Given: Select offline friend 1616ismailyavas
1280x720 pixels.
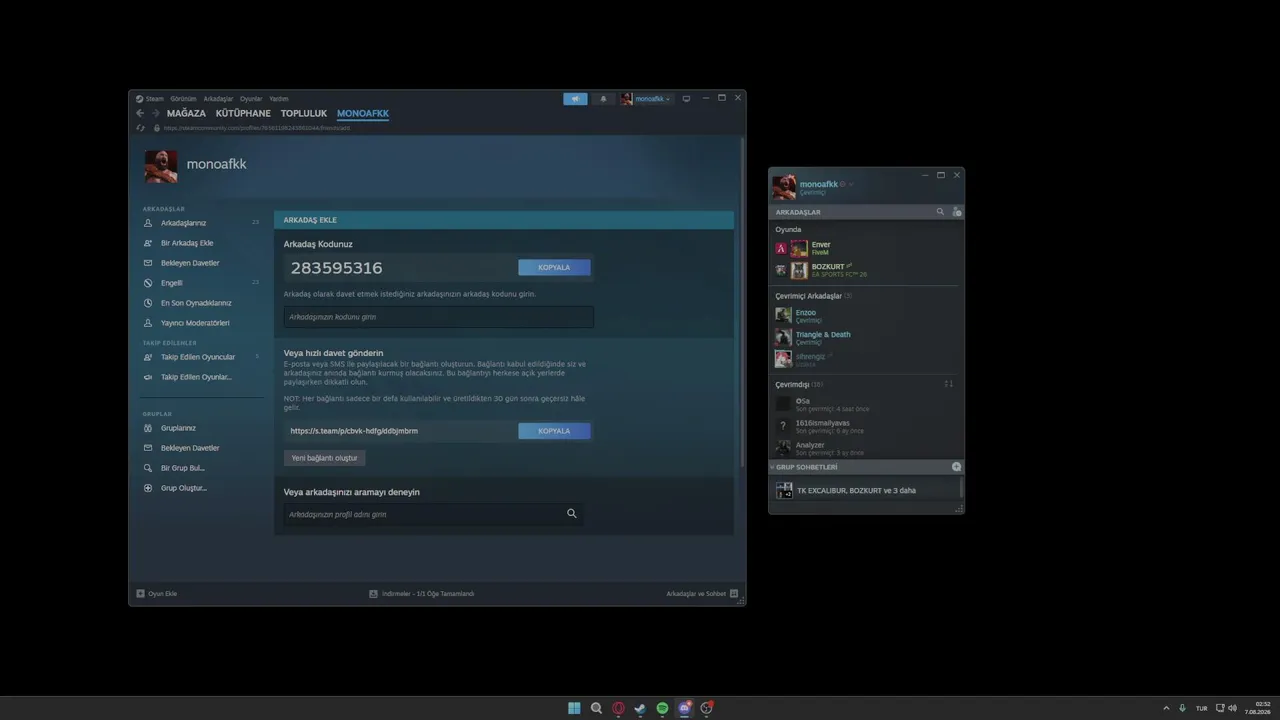Looking at the screenshot, I should (x=866, y=426).
